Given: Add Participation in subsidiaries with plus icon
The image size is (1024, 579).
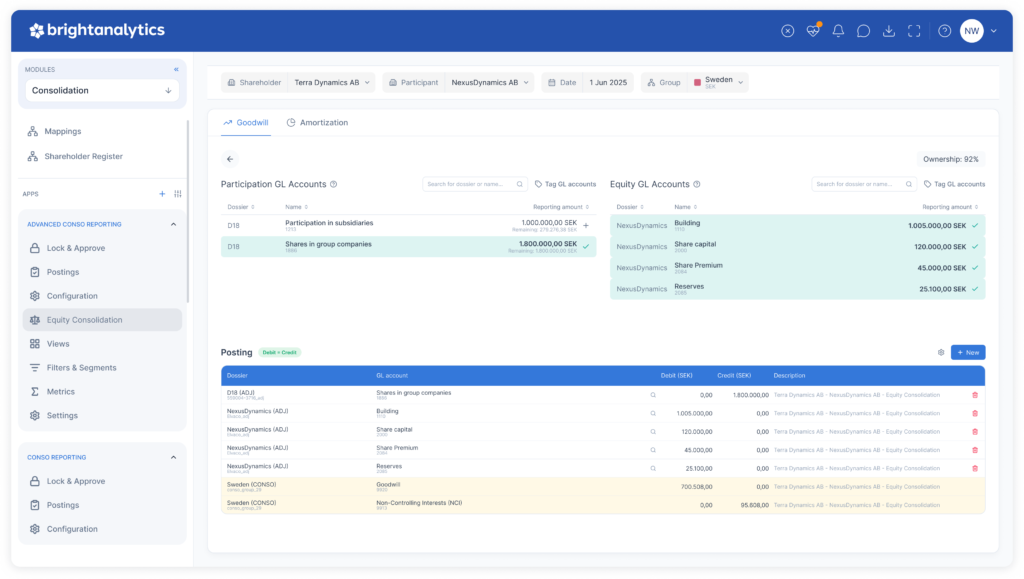Looking at the screenshot, I should 586,226.
